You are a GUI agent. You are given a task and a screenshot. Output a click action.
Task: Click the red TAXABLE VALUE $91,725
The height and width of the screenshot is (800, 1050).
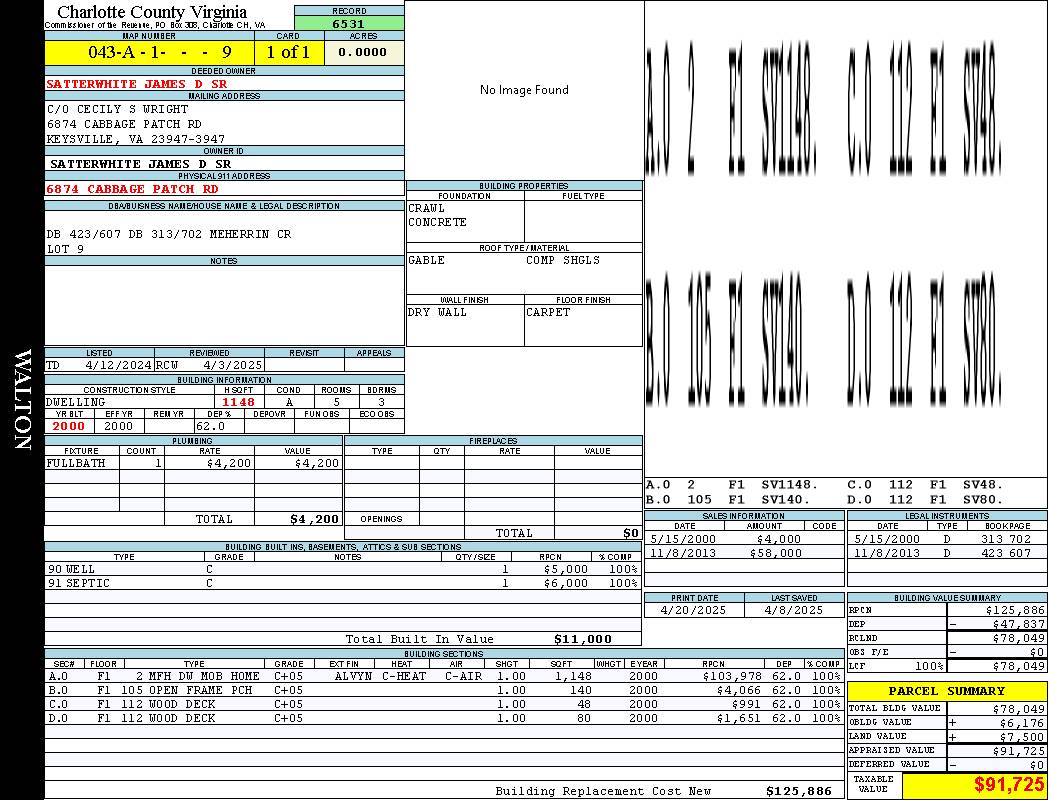click(1009, 785)
